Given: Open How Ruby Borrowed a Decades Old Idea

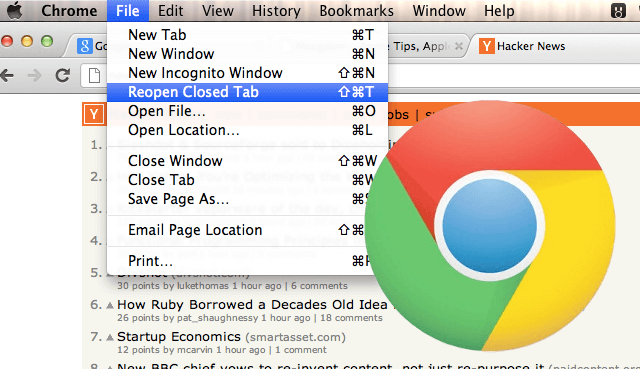Looking at the screenshot, I should pyautogui.click(x=252, y=305).
